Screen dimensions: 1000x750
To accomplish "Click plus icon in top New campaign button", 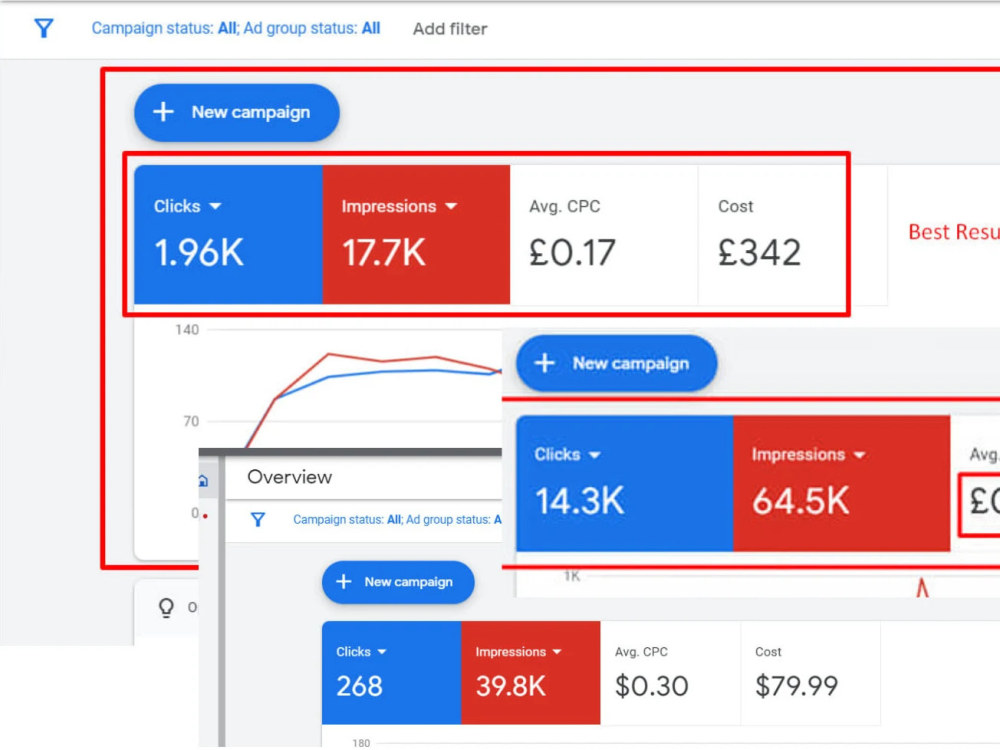I will point(163,112).
